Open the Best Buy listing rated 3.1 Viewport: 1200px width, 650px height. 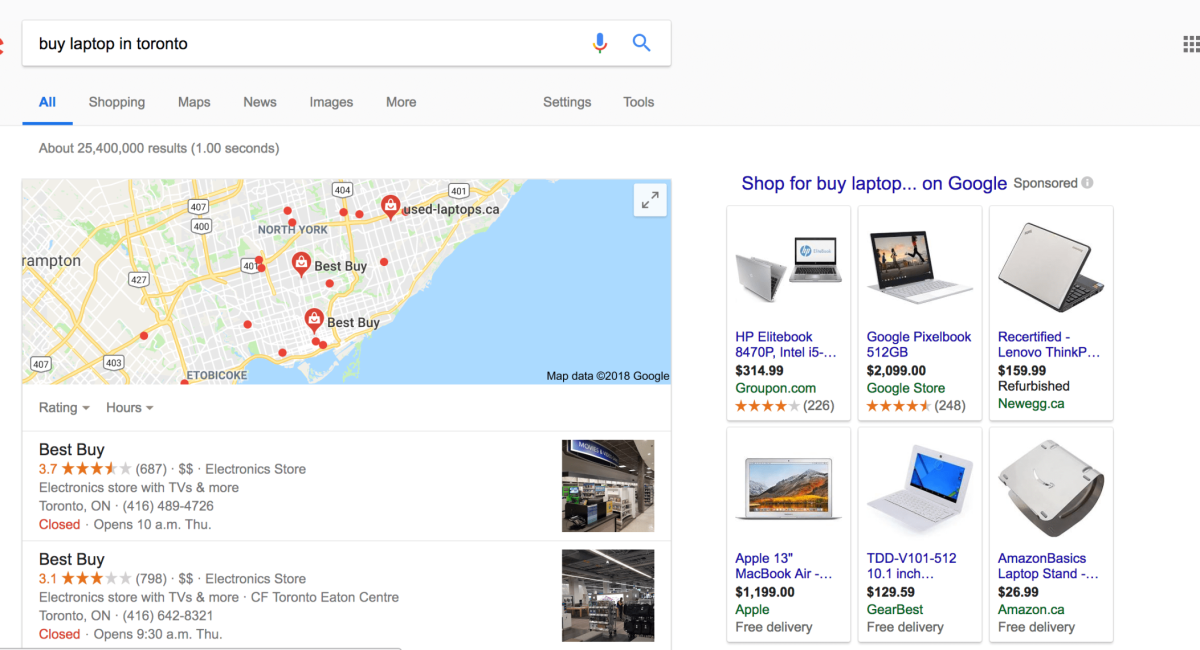click(x=71, y=559)
